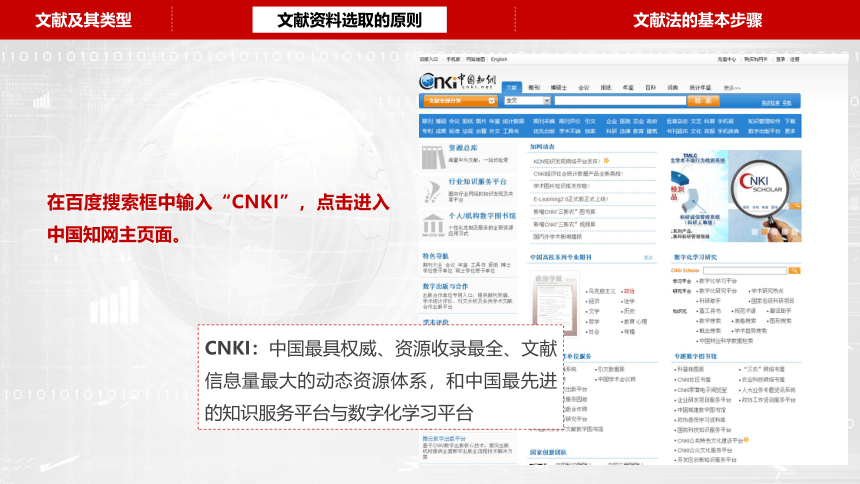Click the 登录 link
This screenshot has width=860, height=484.
[780, 59]
